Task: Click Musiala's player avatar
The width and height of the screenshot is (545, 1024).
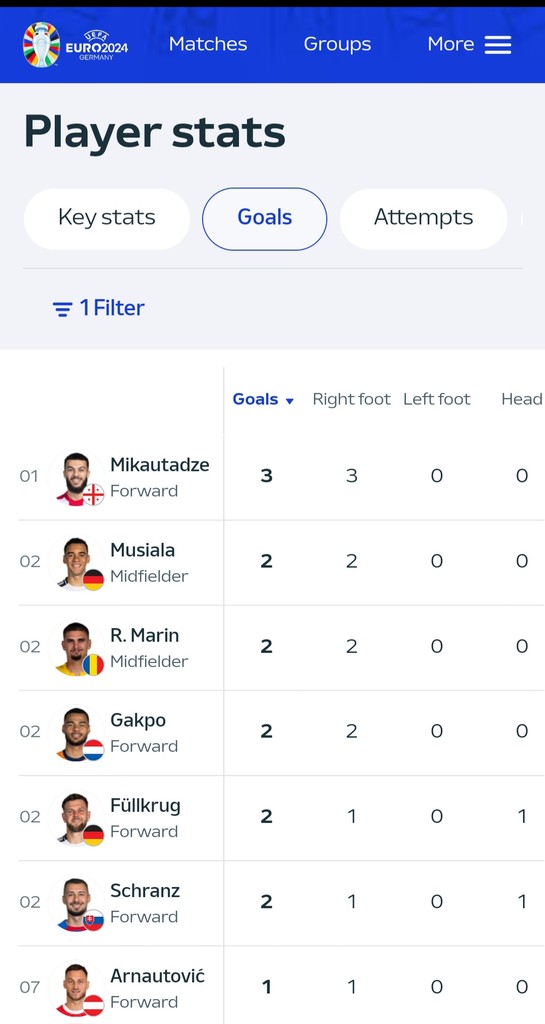Action: click(x=76, y=564)
